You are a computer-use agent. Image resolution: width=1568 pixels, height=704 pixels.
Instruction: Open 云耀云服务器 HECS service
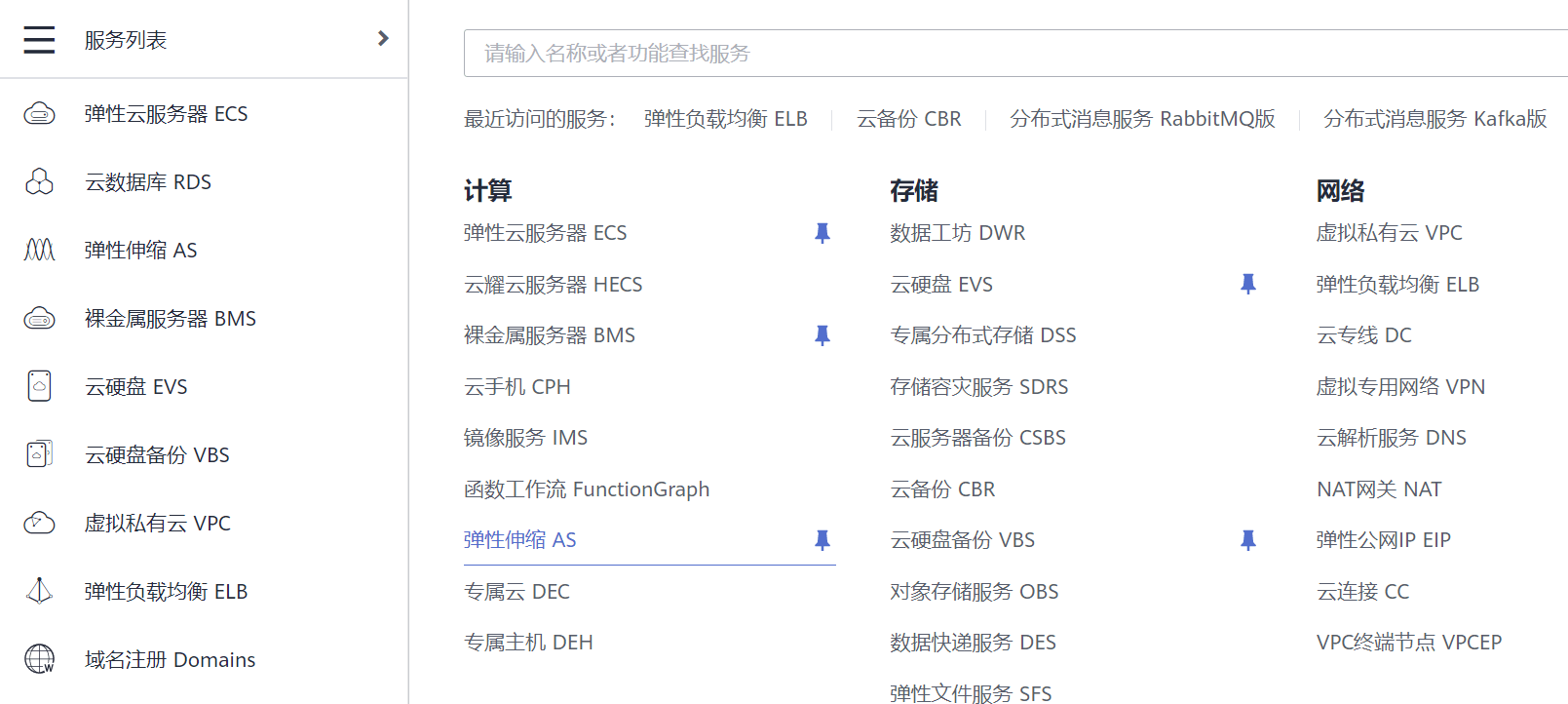554,285
